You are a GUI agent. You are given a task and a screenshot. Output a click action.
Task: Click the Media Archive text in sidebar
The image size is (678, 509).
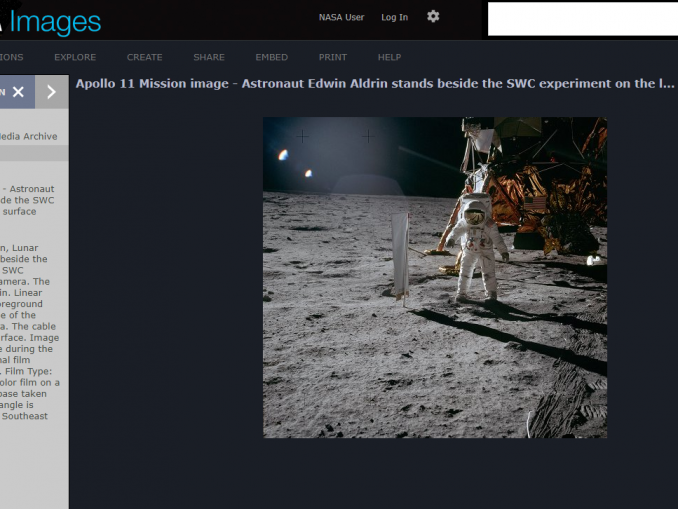29,136
